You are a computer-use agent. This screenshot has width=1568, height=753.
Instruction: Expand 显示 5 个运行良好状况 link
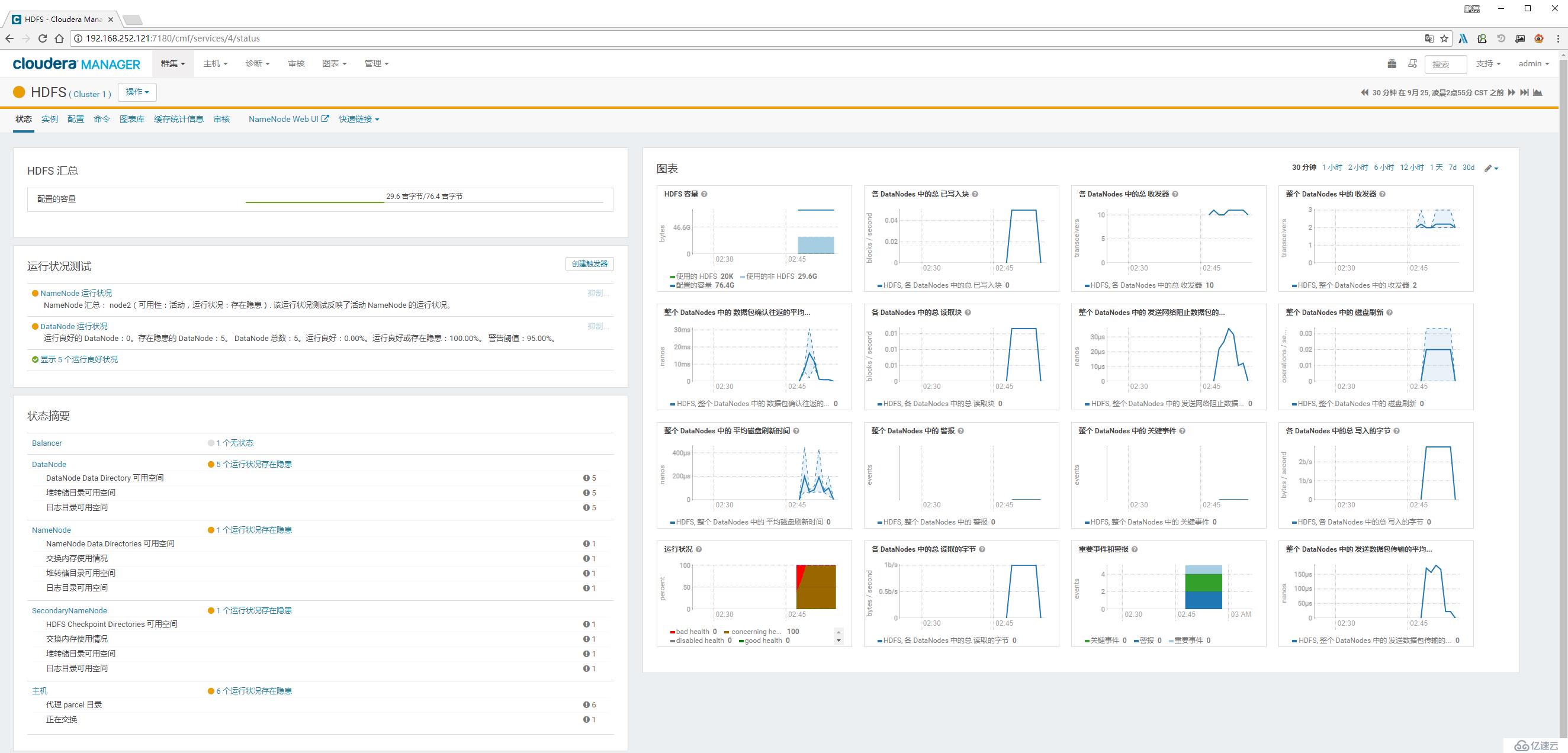click(x=79, y=359)
